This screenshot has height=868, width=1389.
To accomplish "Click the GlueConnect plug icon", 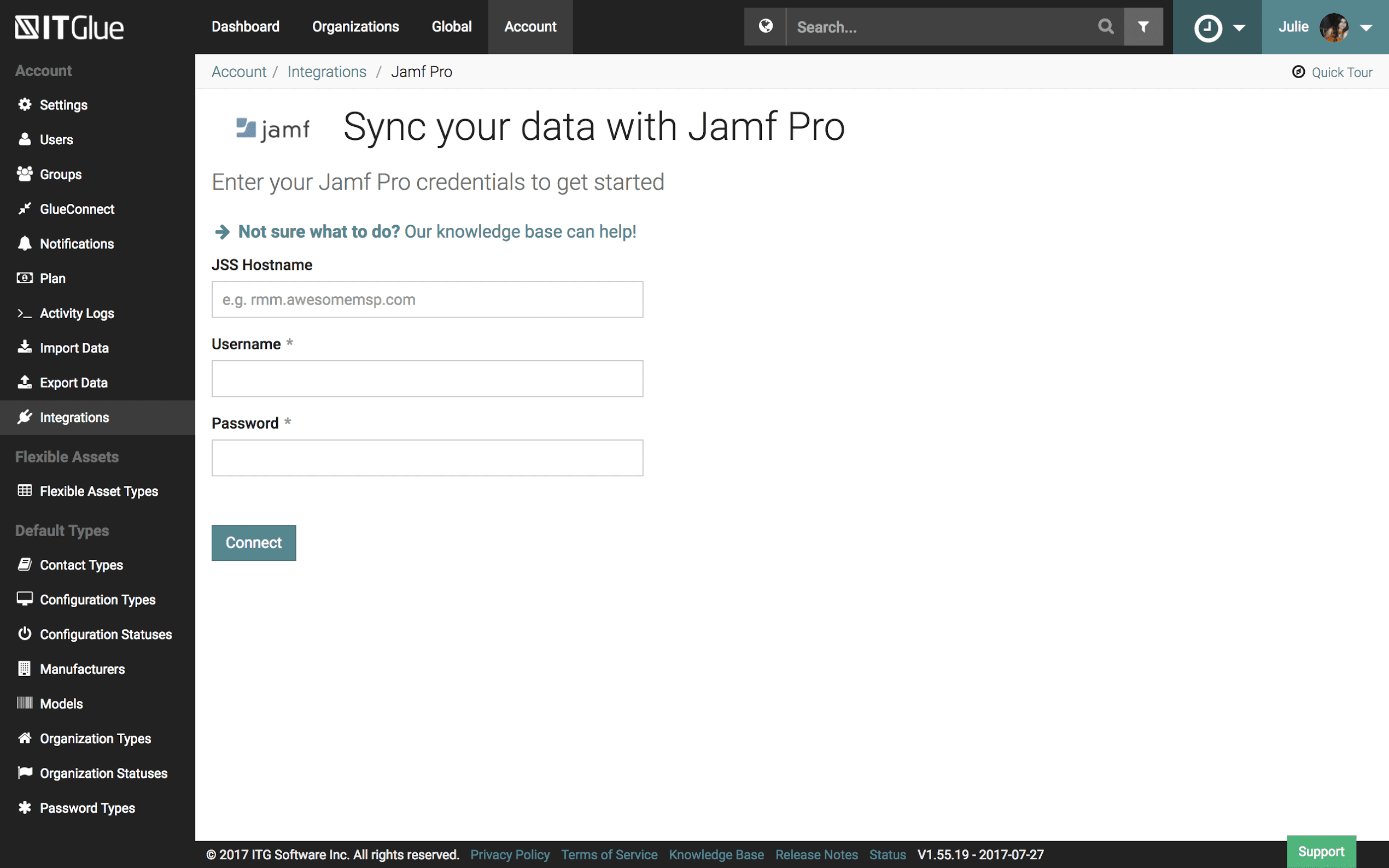I will pyautogui.click(x=25, y=208).
